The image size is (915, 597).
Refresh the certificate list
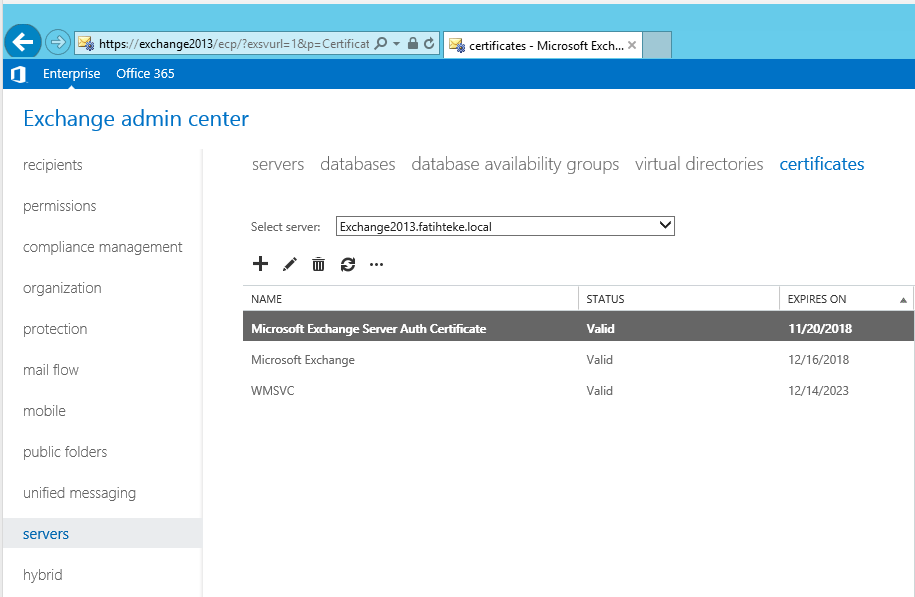point(348,264)
